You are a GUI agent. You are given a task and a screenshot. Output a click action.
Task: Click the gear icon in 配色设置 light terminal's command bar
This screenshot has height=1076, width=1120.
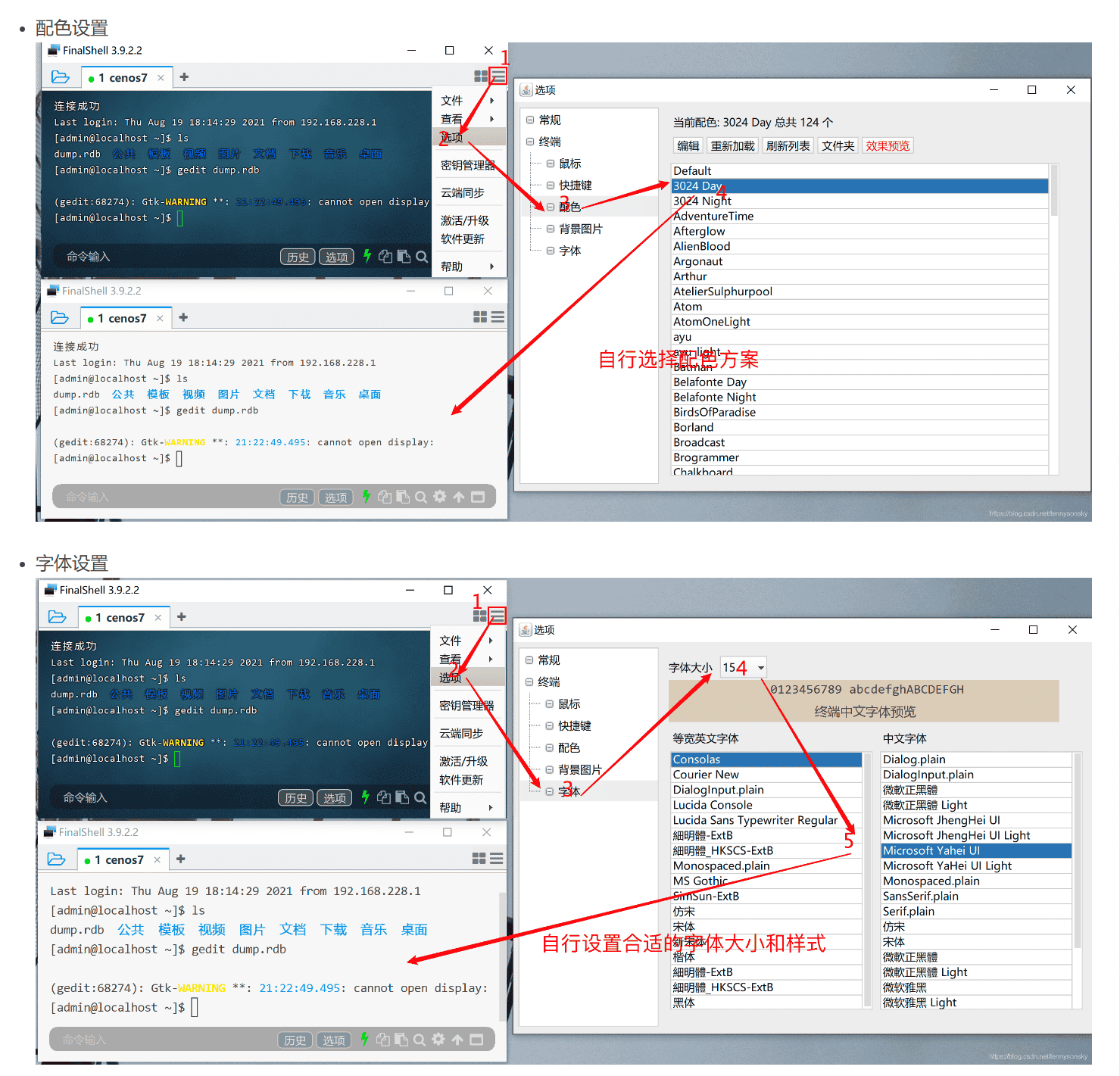pyautogui.click(x=440, y=497)
